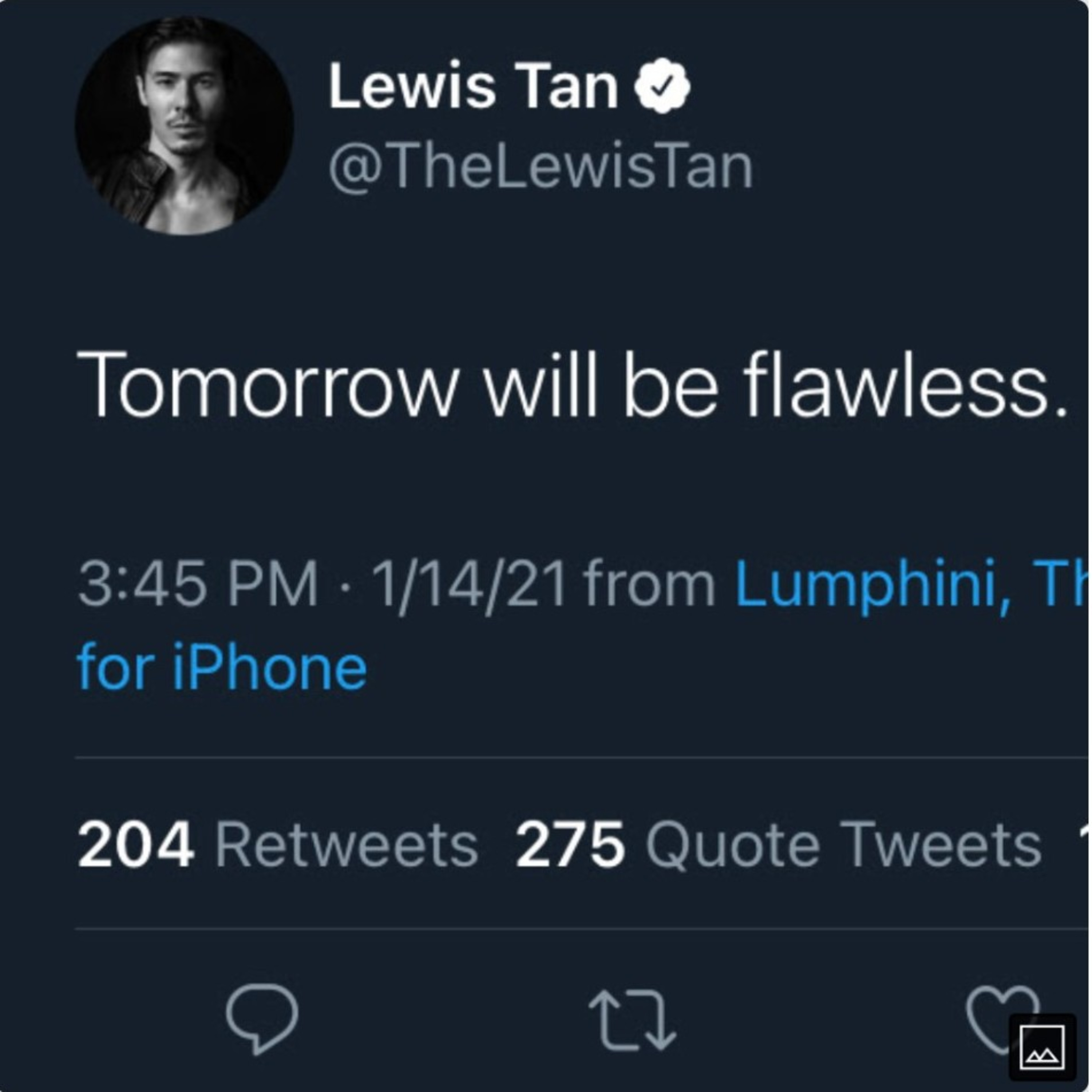Visit the @TheLewisTan handle
Image resolution: width=1092 pixels, height=1092 pixels.
pos(540,167)
